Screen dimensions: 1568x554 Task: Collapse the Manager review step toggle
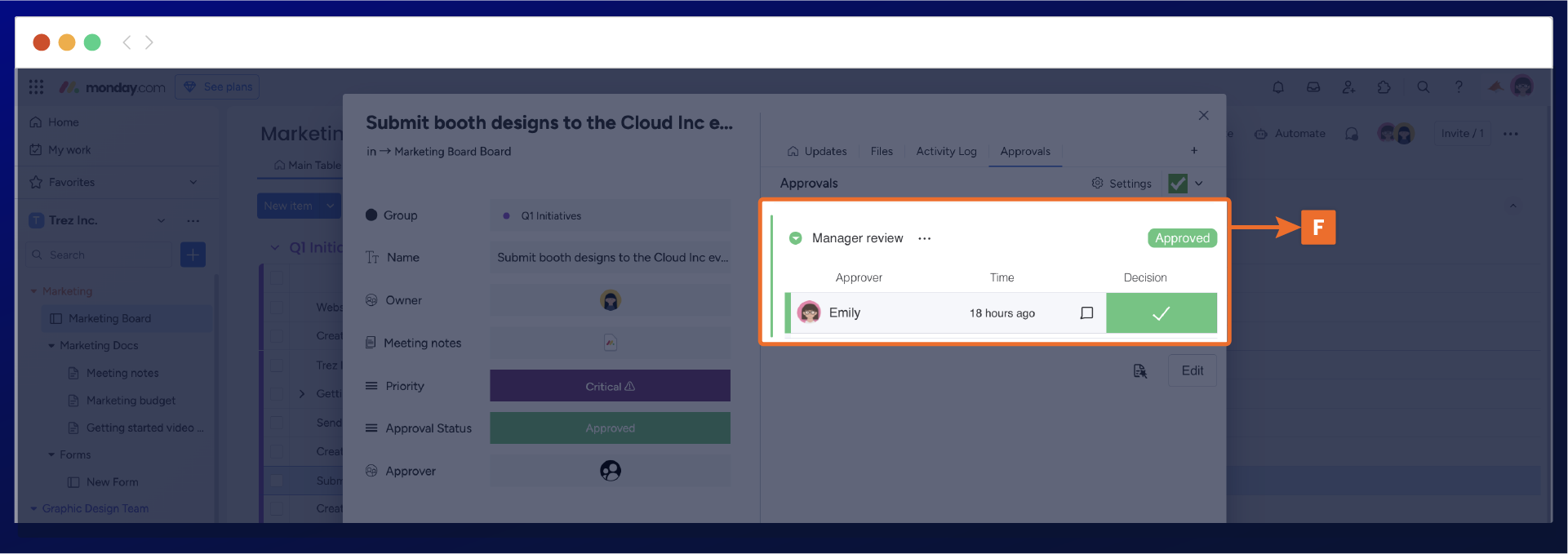pos(795,238)
